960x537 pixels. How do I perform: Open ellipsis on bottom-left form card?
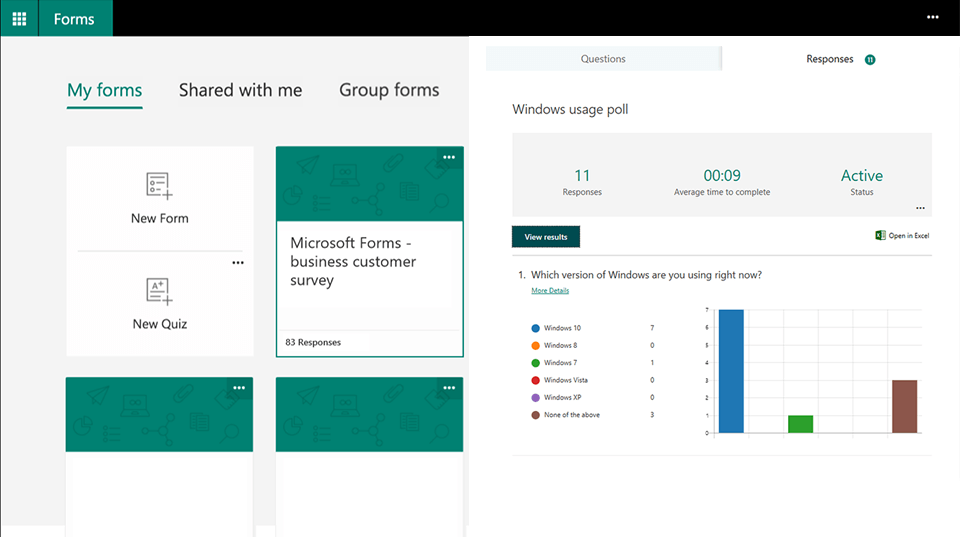click(239, 388)
